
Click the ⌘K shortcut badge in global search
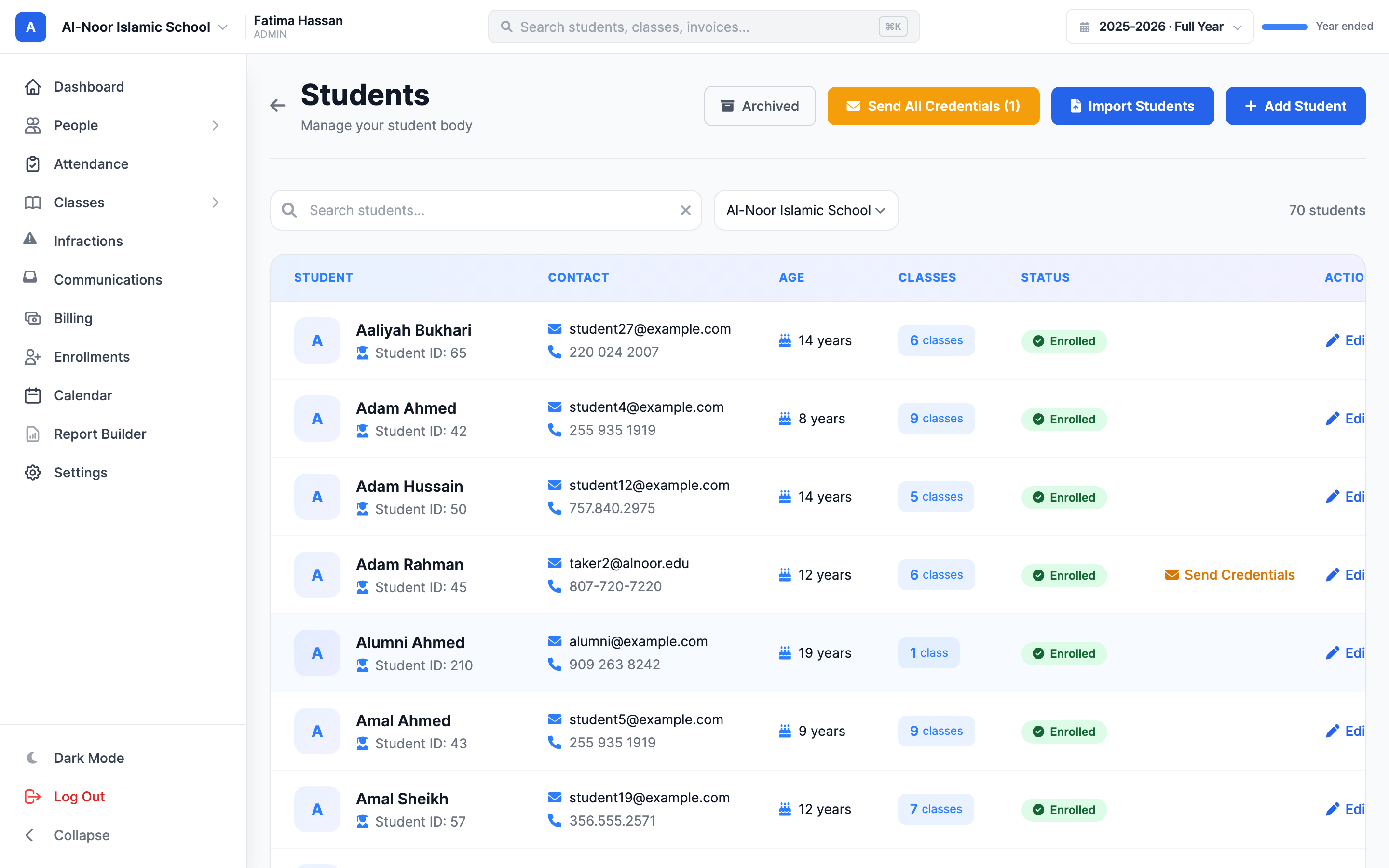(x=893, y=27)
